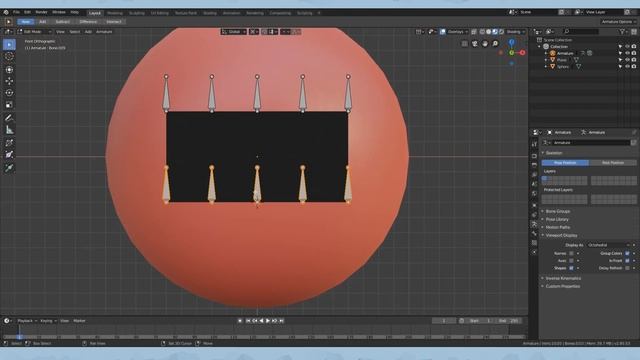Viewport: 640px width, 360px height.
Task: Play the animation forward
Action: pos(268,321)
